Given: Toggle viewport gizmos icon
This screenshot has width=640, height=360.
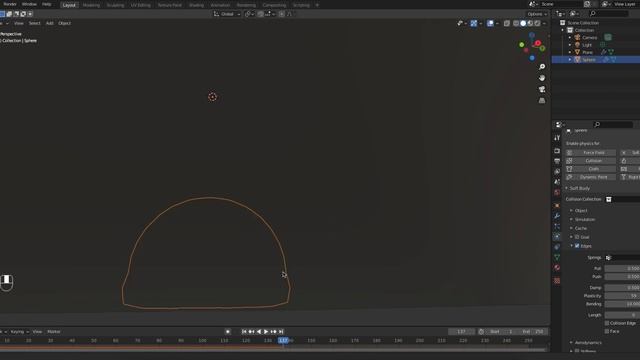Looking at the screenshot, I should [473, 23].
